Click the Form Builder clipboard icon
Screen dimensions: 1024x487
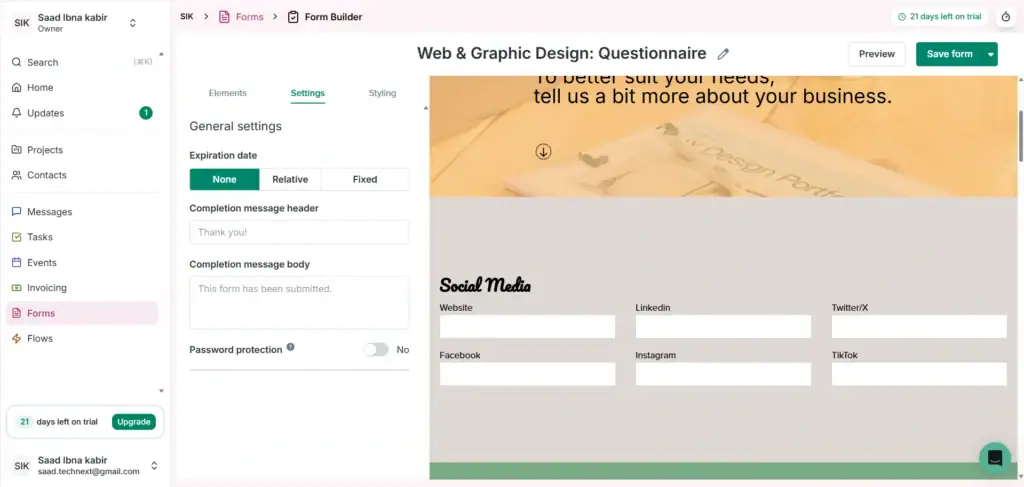[x=293, y=17]
